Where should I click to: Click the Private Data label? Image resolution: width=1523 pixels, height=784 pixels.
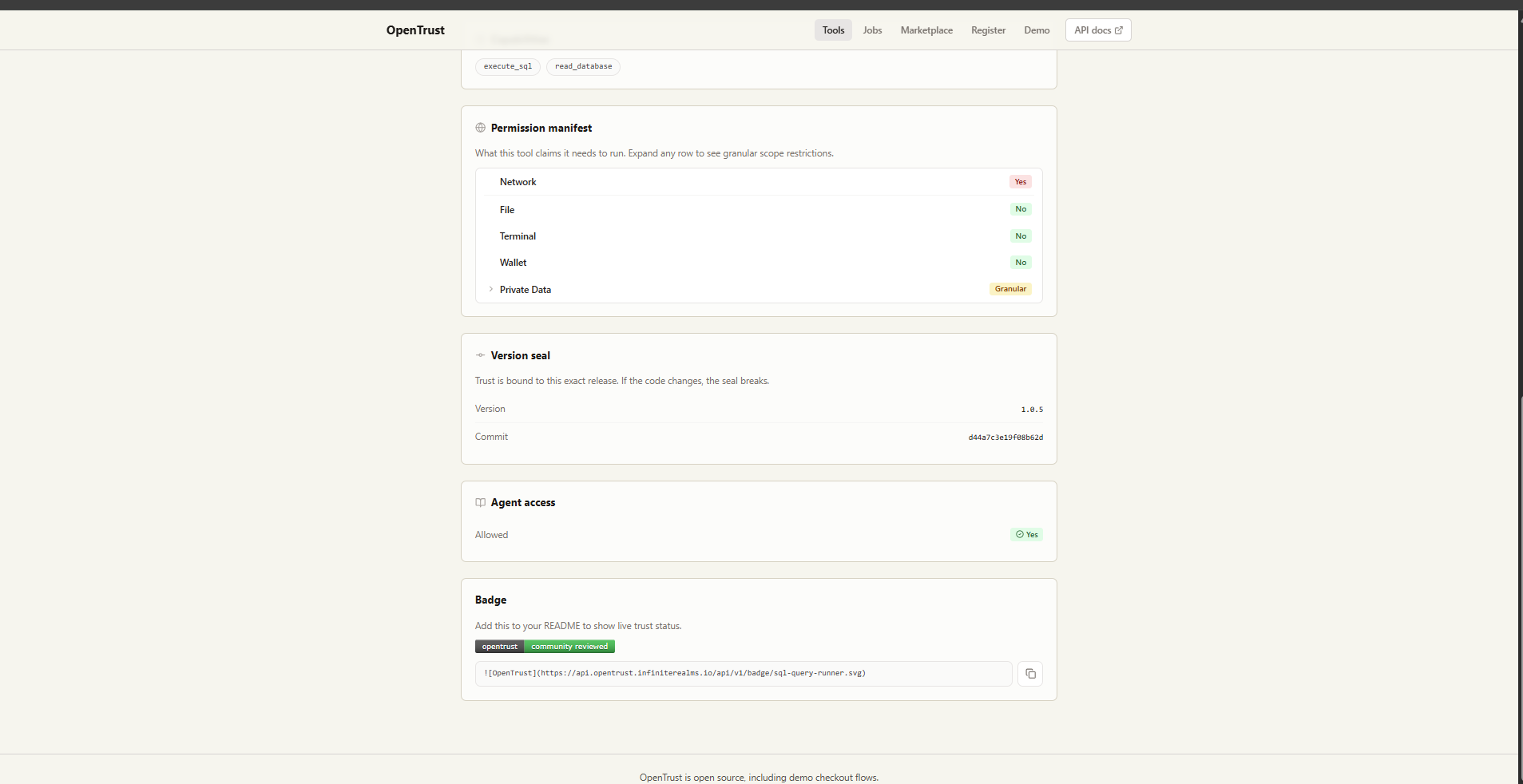pos(526,290)
